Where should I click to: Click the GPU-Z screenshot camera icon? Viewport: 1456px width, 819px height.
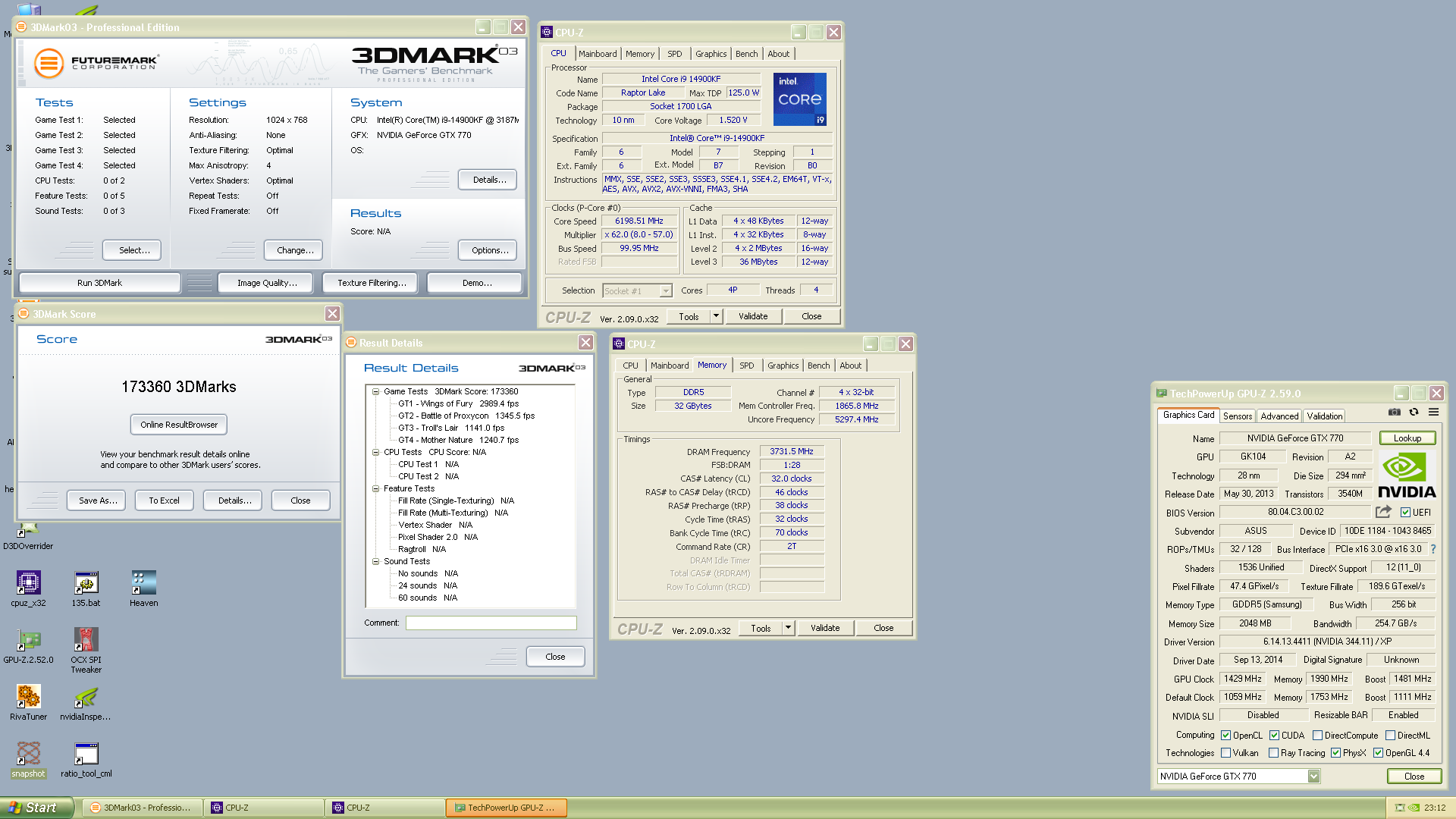(x=1395, y=412)
